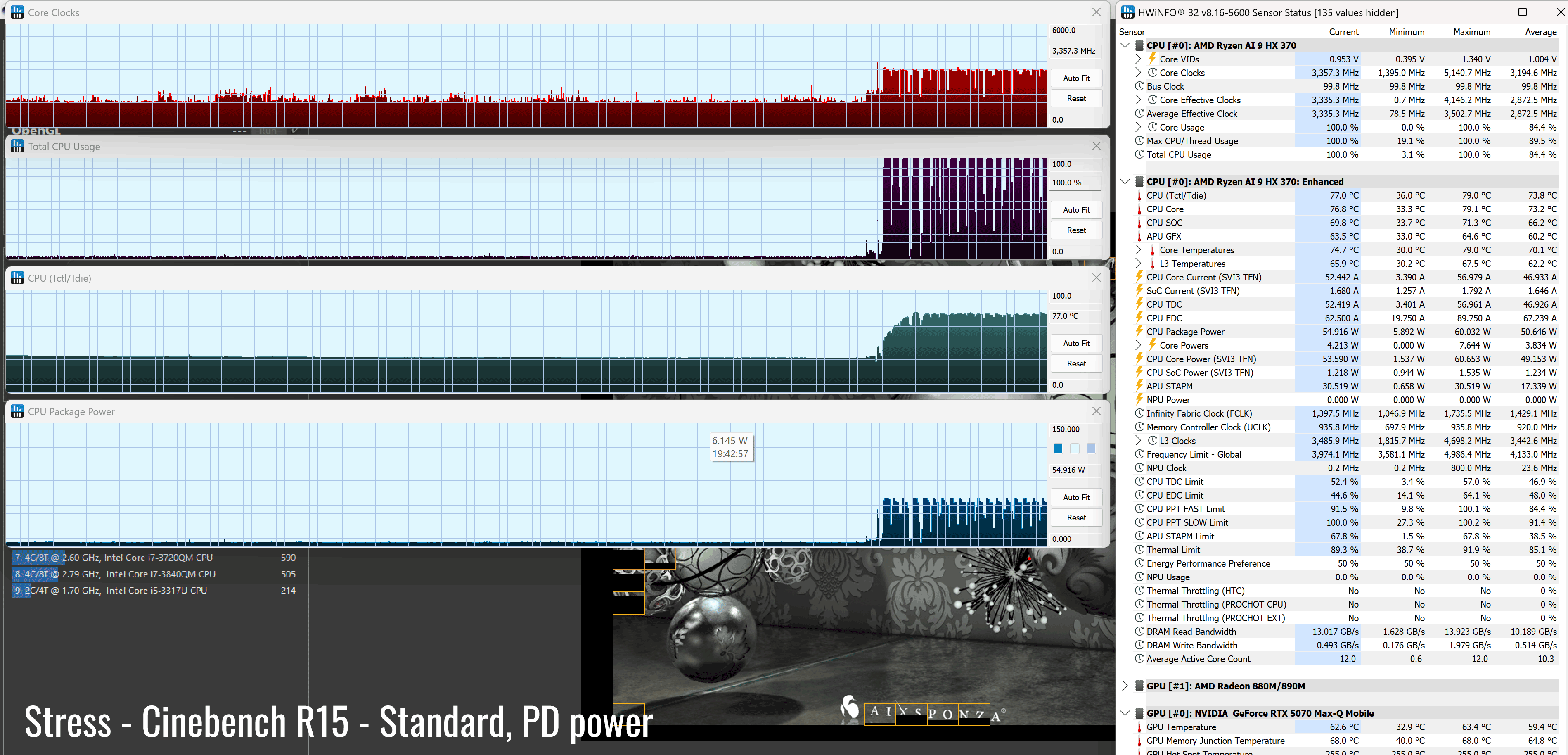Click the clock icon beside Total CPU Usage

click(x=1139, y=154)
